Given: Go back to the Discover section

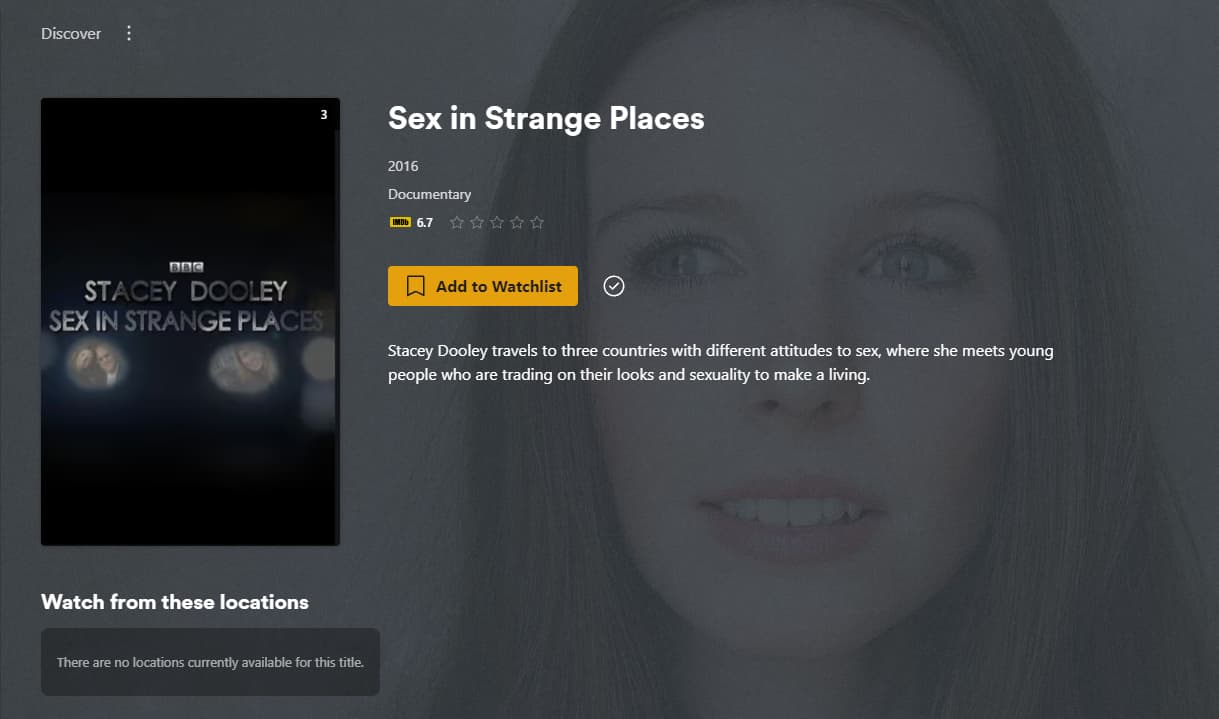Looking at the screenshot, I should click(x=71, y=34).
